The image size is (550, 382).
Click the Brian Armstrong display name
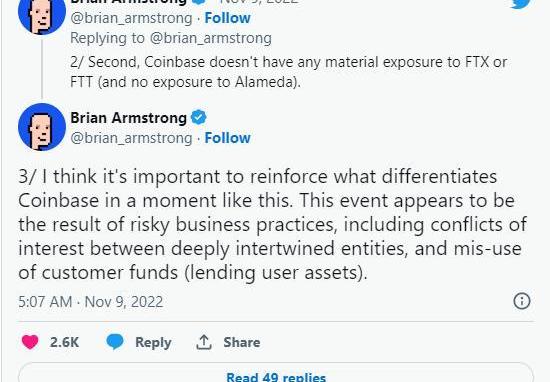pos(128,118)
